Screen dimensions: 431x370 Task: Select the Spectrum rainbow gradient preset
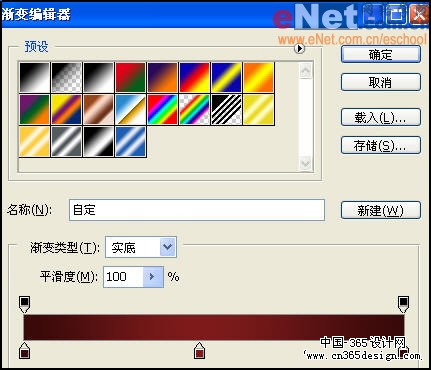162,109
